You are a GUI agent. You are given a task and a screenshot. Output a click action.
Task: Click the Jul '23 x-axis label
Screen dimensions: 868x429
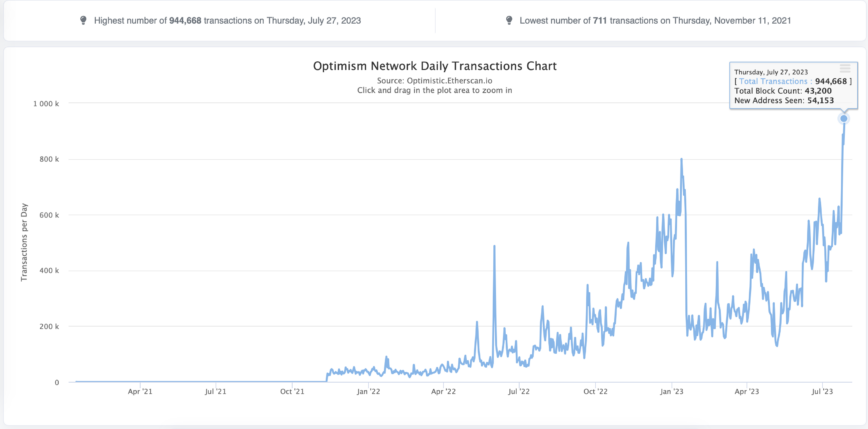(x=822, y=391)
